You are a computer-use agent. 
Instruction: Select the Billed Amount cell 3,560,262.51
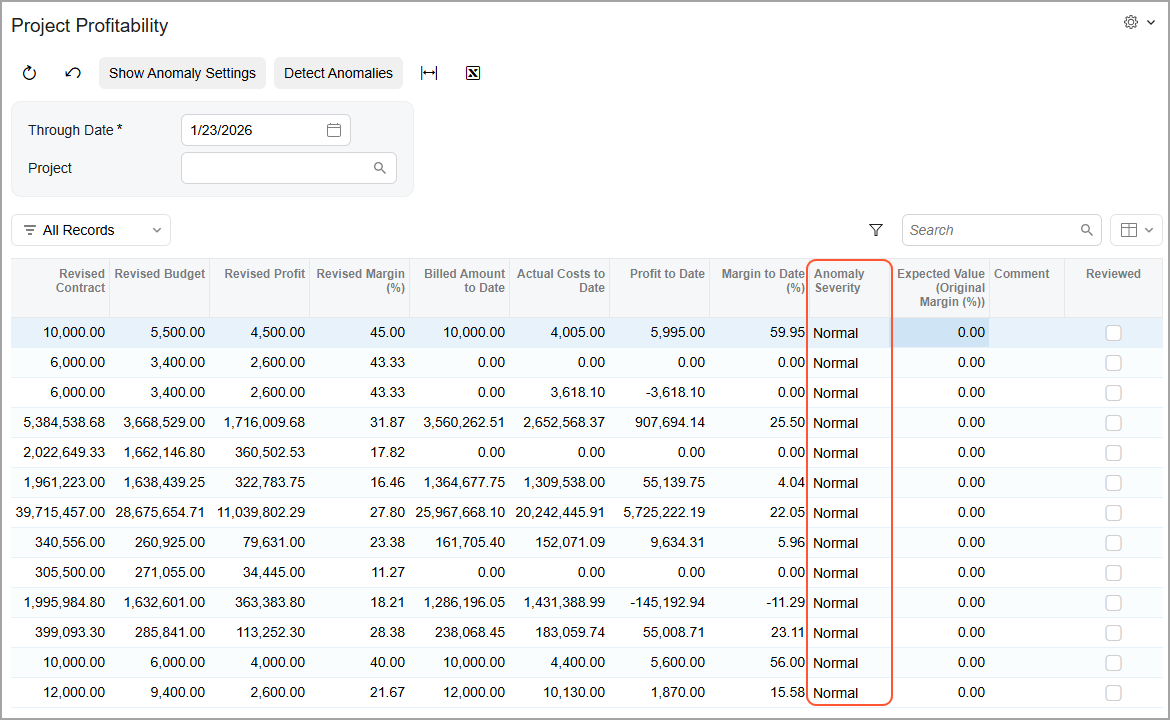(460, 422)
